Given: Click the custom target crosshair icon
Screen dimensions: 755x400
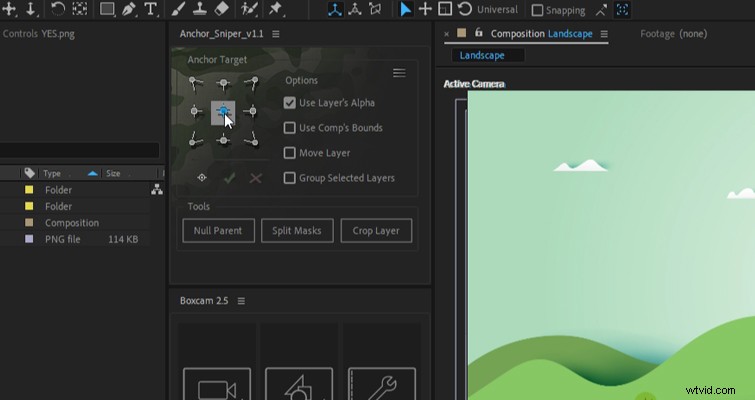Looking at the screenshot, I should click(202, 178).
